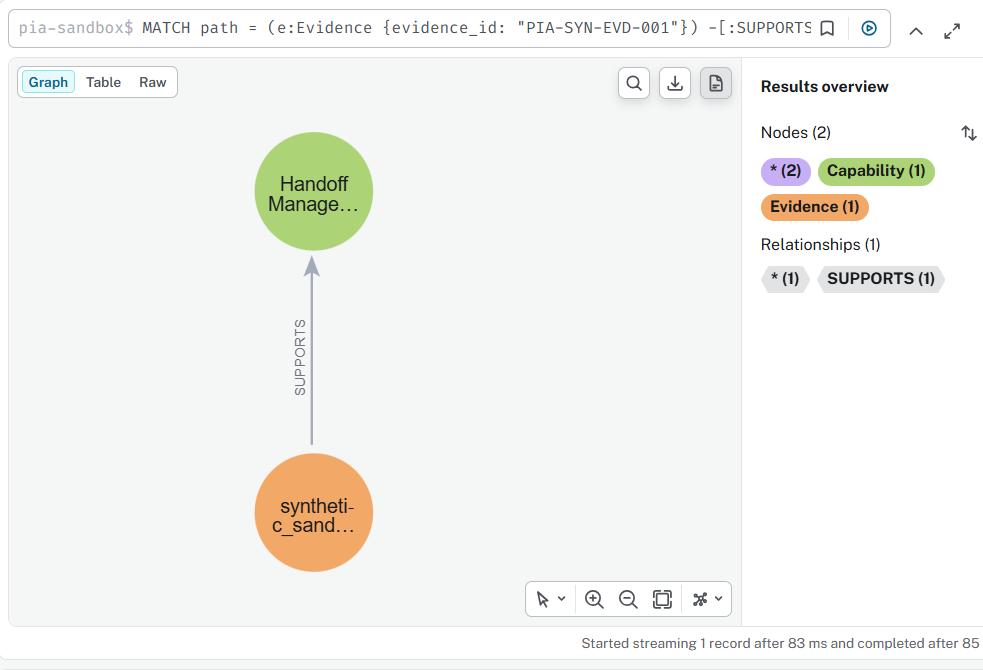Zoom out on the graph
Screen dimensions: 983x670
point(628,600)
